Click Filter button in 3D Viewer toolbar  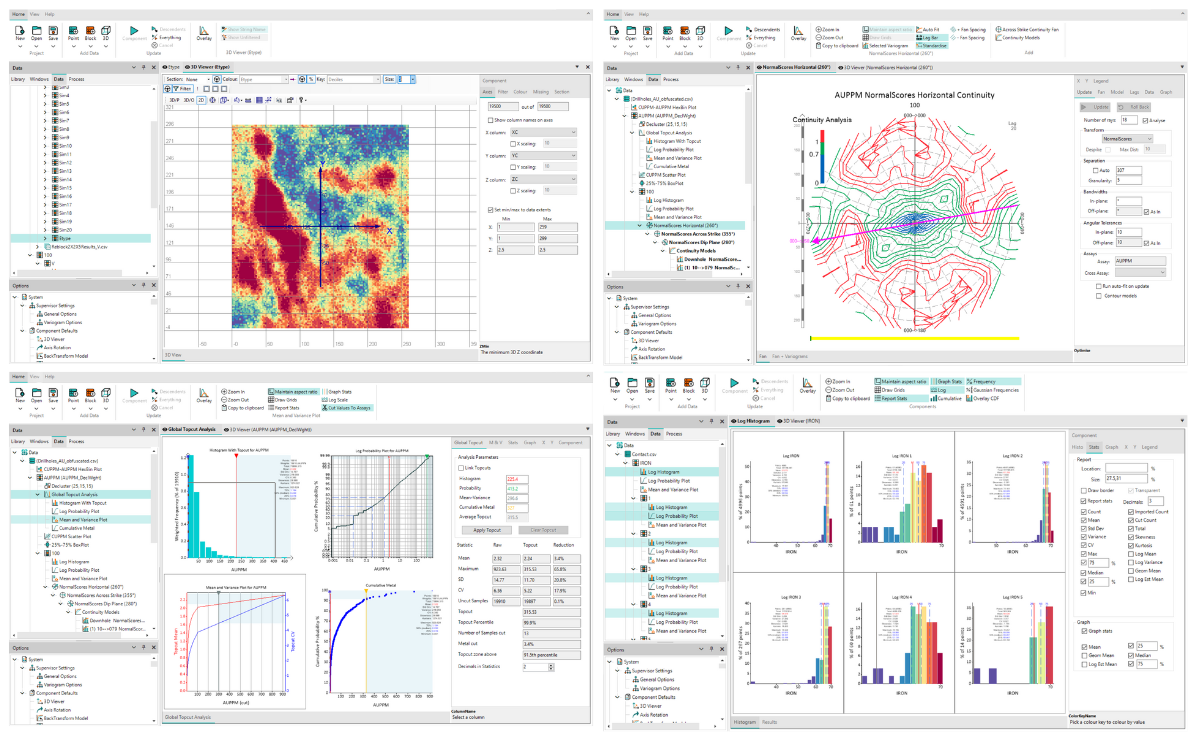tap(182, 88)
